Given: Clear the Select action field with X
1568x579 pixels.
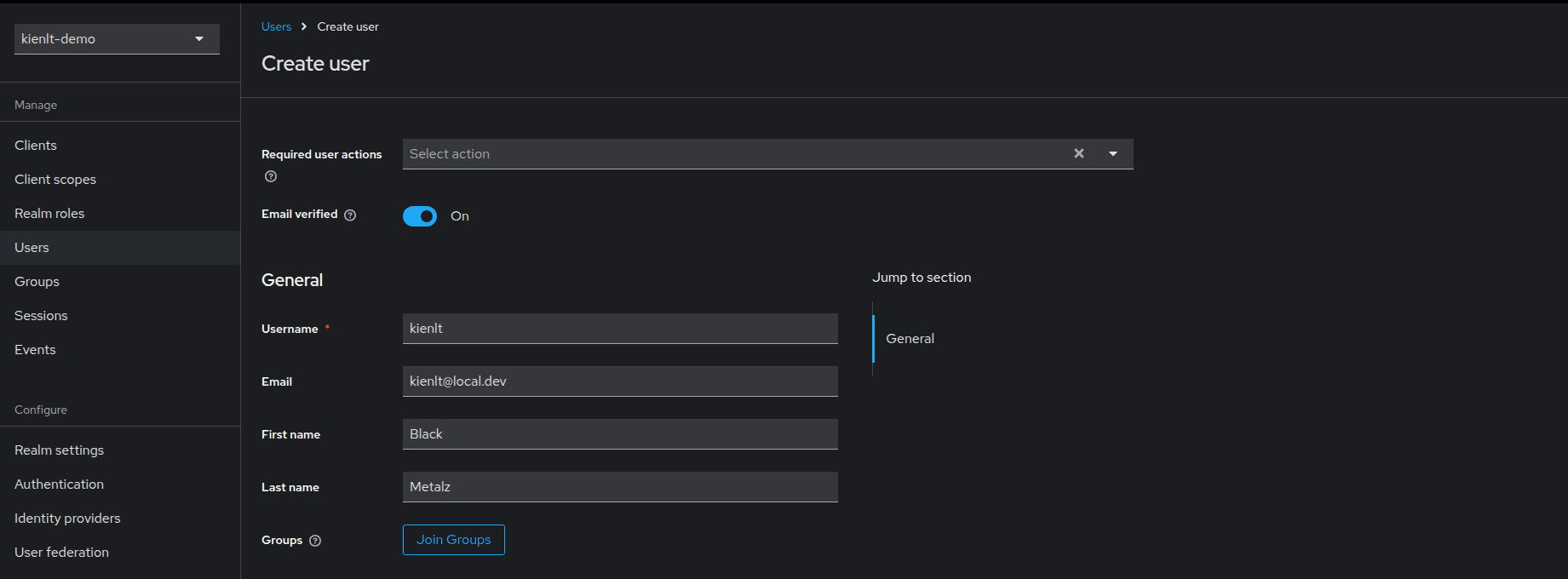Looking at the screenshot, I should [x=1079, y=153].
